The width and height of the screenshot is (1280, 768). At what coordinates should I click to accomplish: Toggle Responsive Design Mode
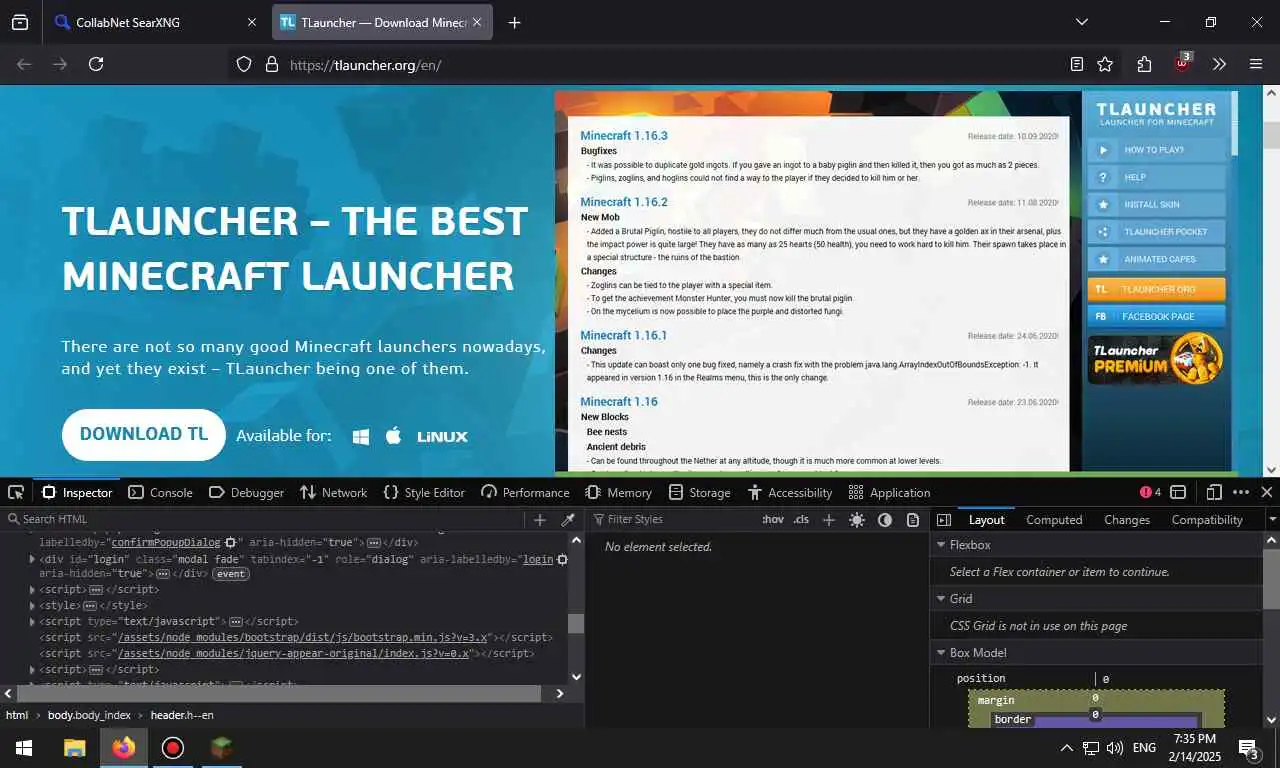point(1214,492)
